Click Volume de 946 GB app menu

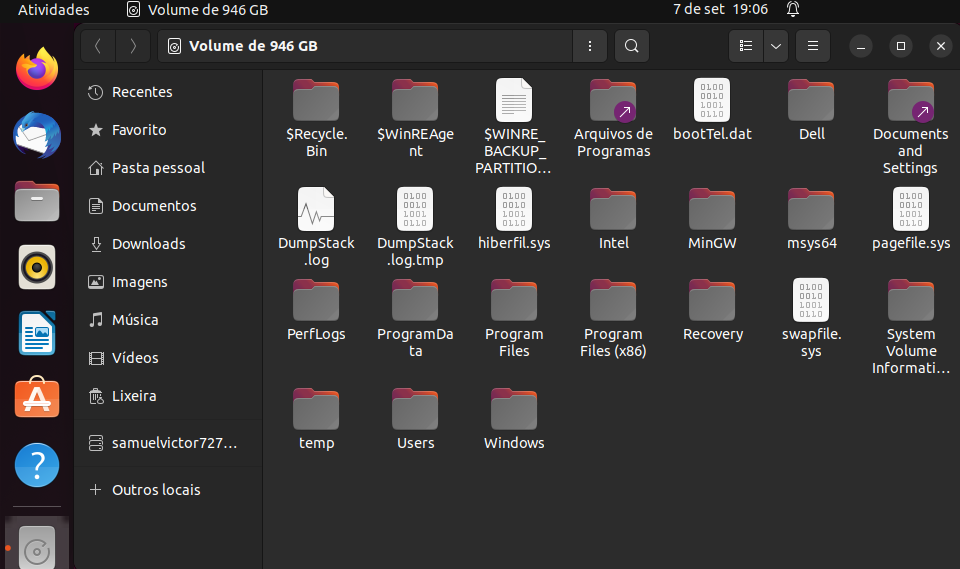(197, 10)
